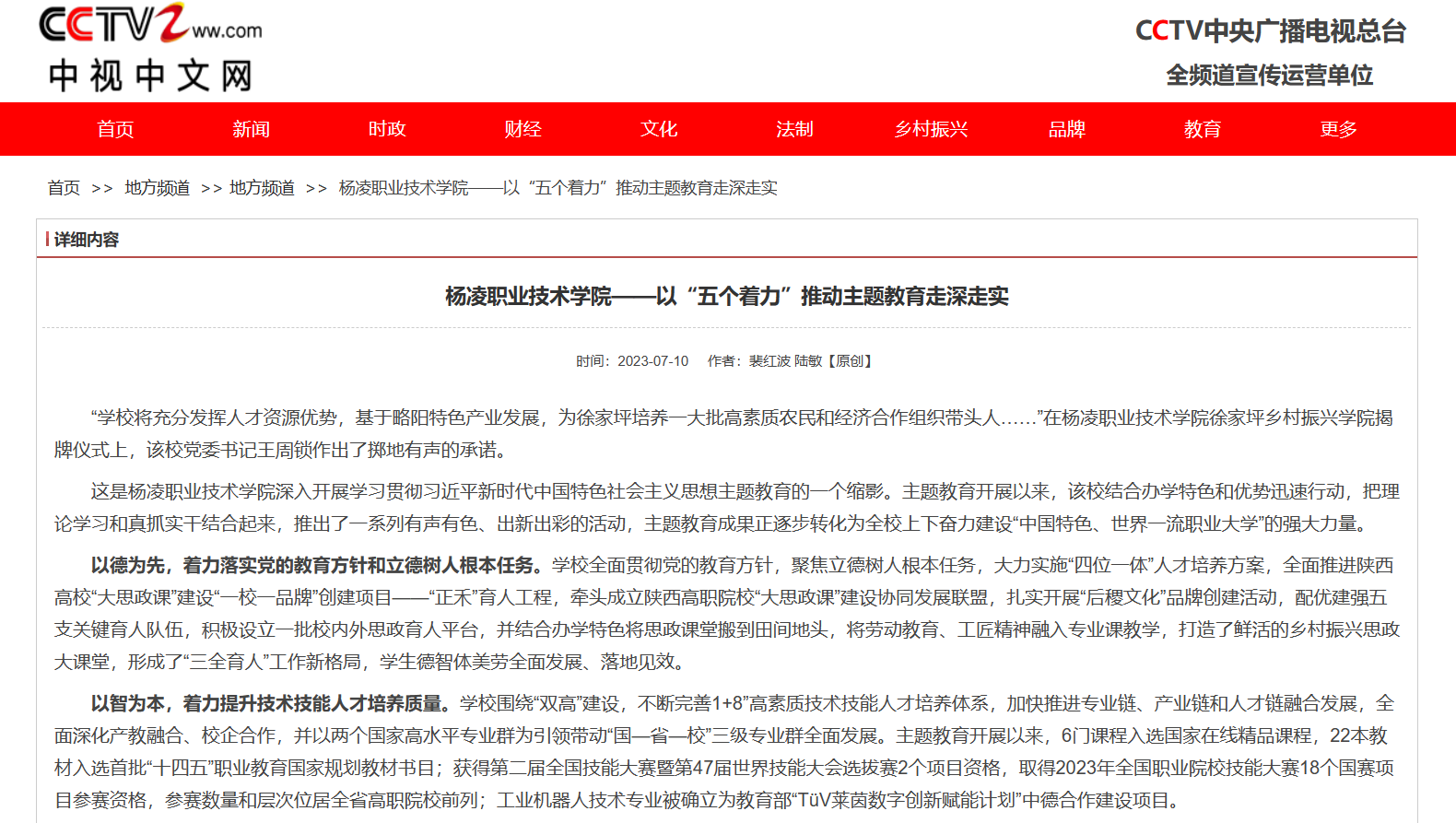Go to the 新闻 section
This screenshot has height=823, width=1456.
coord(251,129)
